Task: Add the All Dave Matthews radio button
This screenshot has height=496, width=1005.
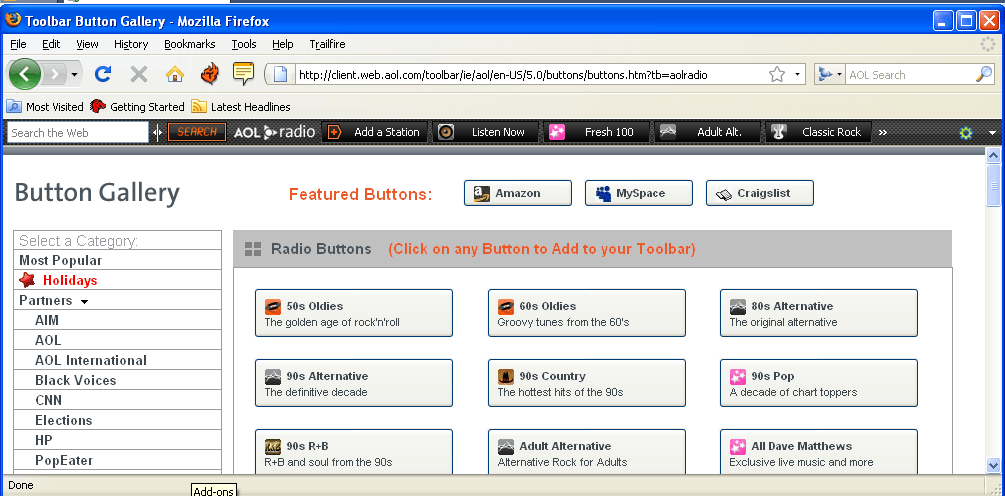Action: click(x=818, y=451)
